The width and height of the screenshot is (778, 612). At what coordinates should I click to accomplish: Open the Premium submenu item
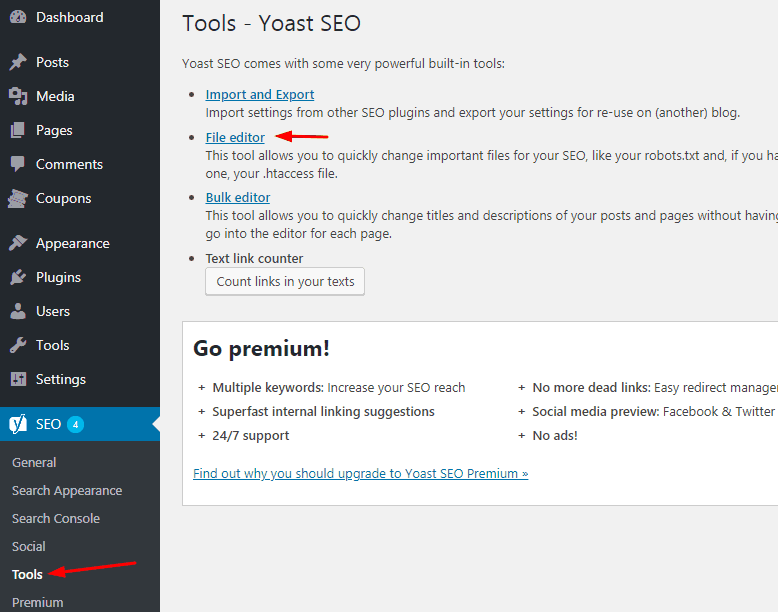[x=38, y=602]
